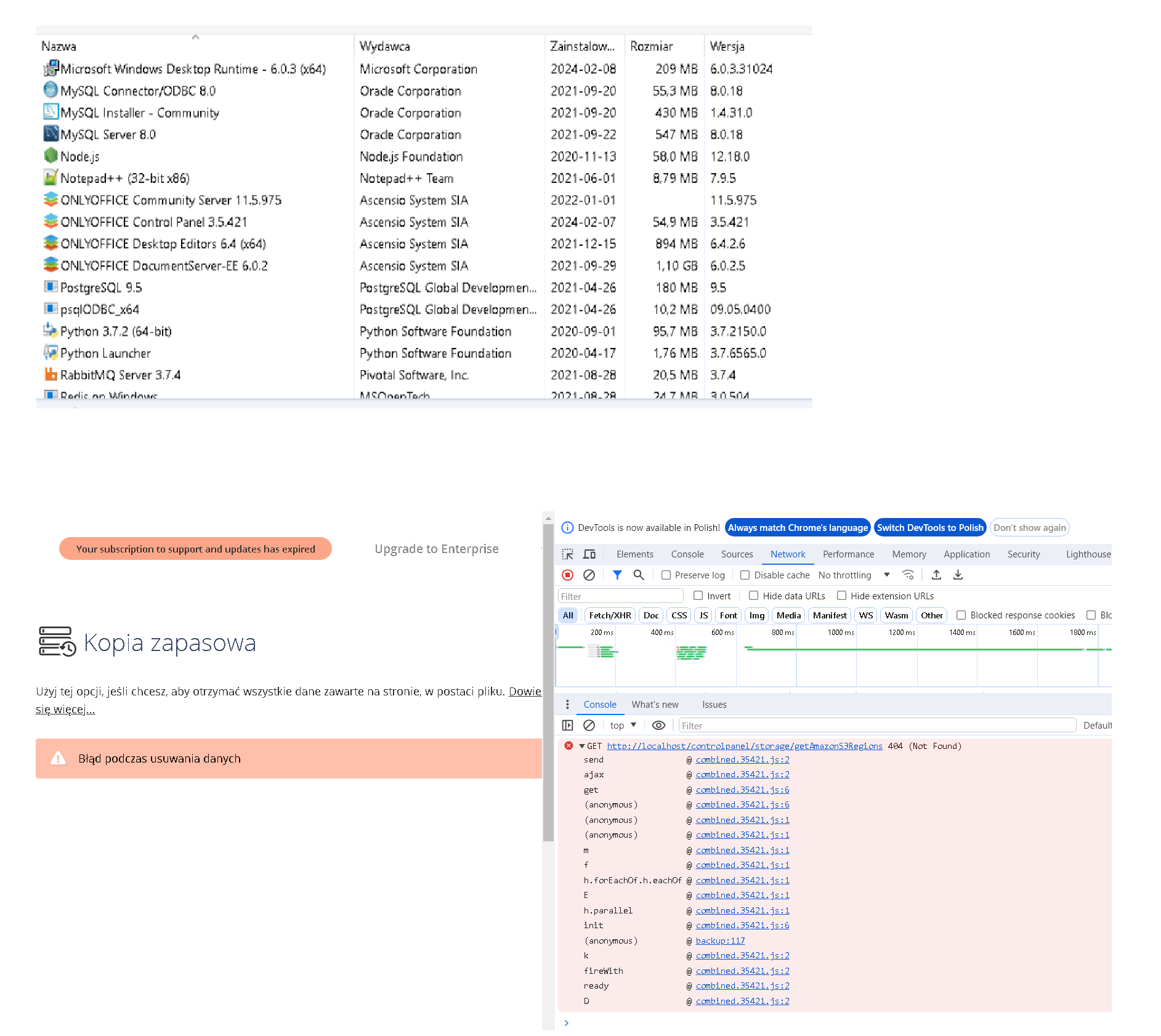The height and width of the screenshot is (1036, 1161).
Task: Click the page vertical scrollbar
Action: point(548,682)
